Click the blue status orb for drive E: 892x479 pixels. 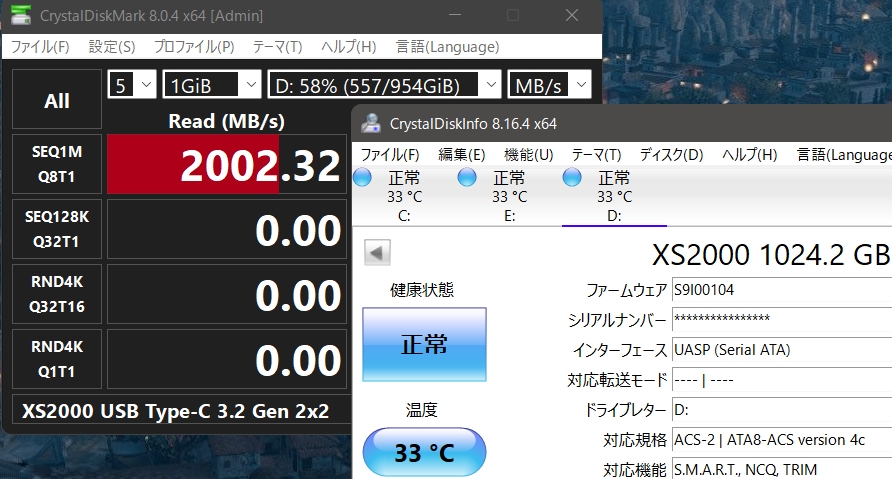coord(467,177)
